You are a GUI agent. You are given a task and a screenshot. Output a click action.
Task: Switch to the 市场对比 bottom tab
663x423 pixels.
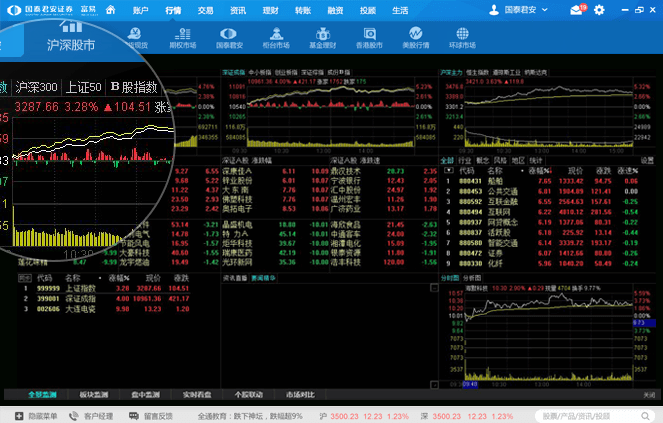301,396
